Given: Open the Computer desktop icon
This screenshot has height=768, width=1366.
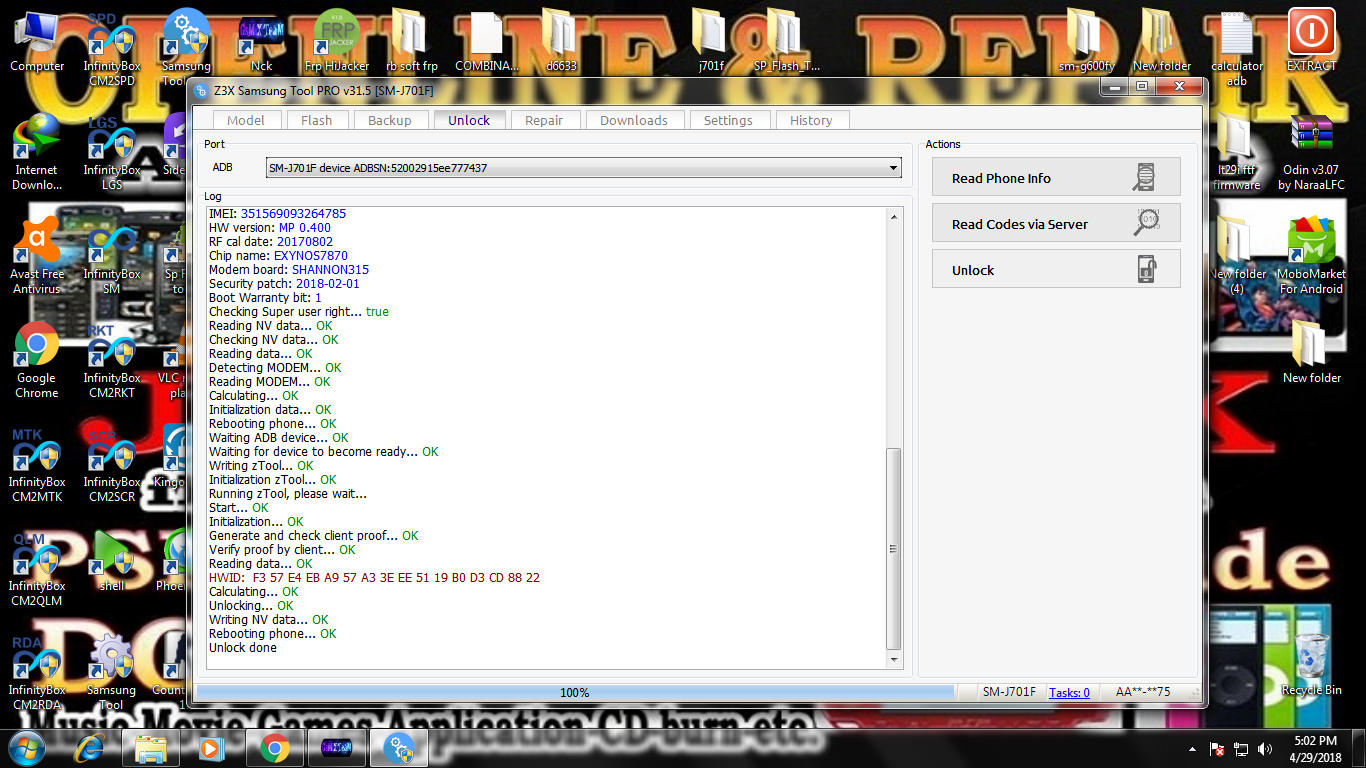Looking at the screenshot, I should [x=37, y=40].
